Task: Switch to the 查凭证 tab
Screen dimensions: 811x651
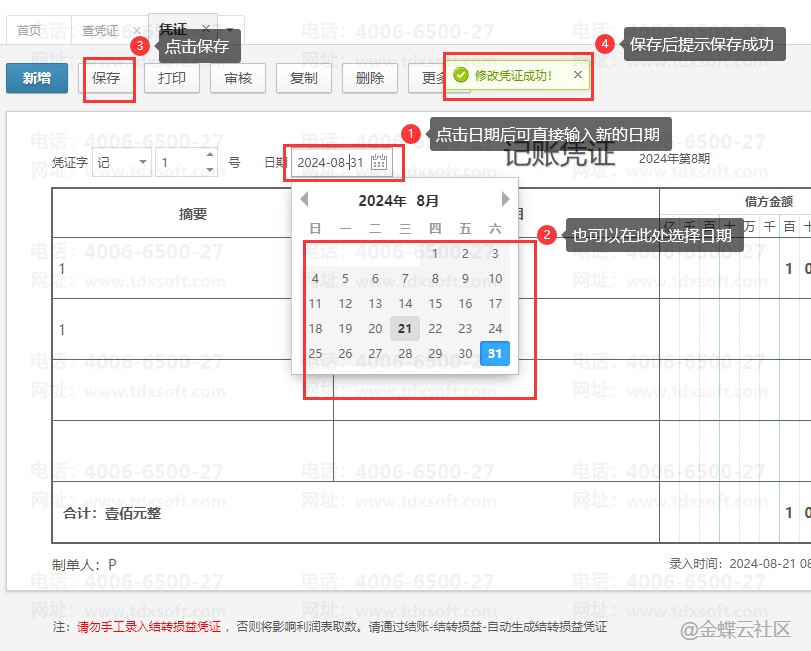Action: click(100, 30)
